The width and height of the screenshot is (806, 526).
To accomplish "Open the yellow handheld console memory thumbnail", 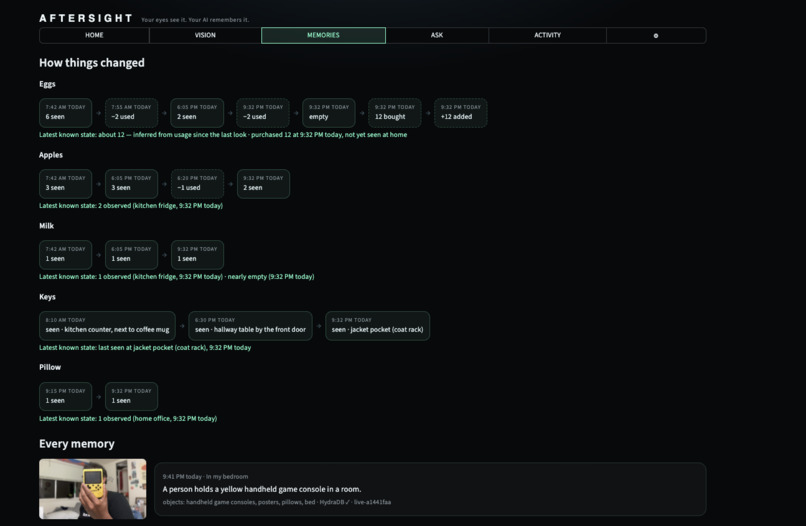I will tap(93, 489).
